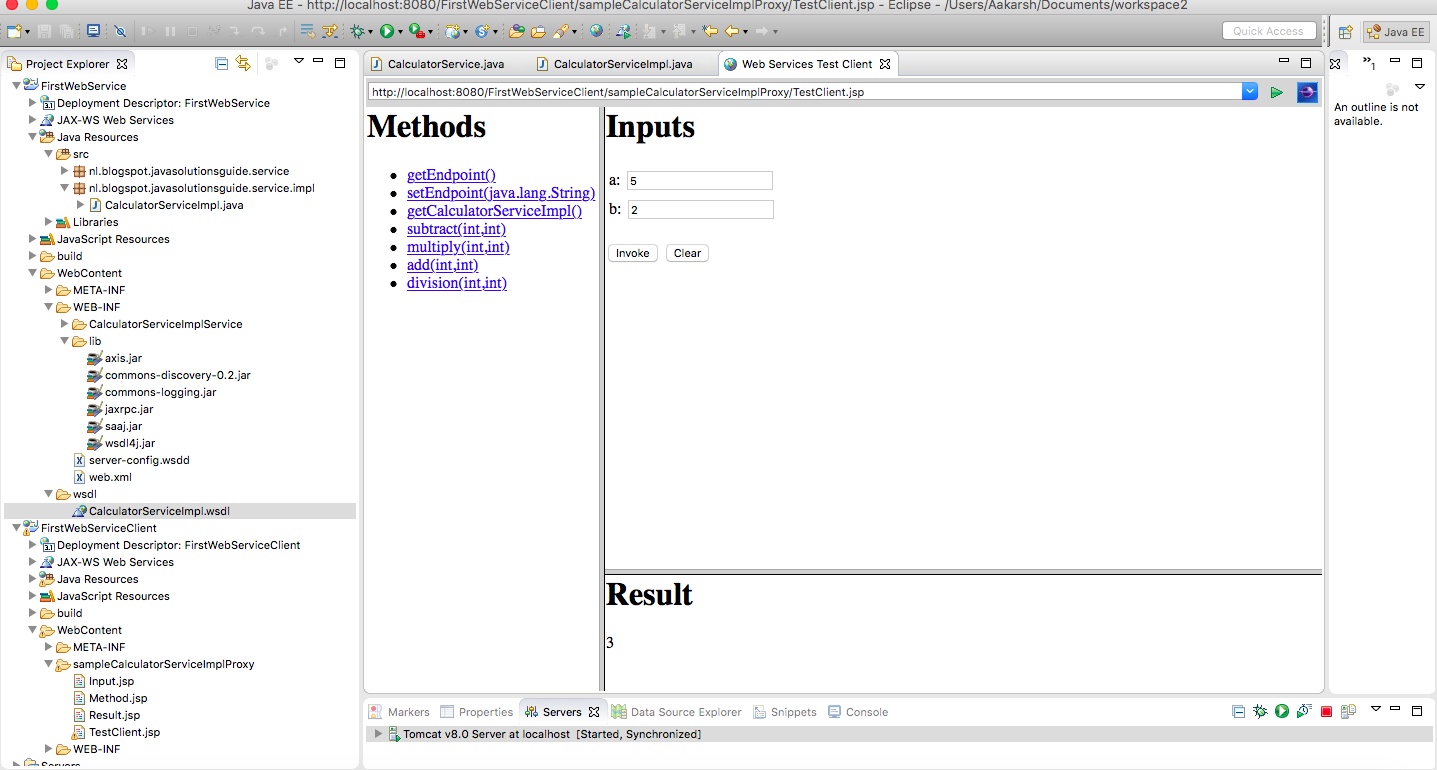Click the green Go arrow beside URL bar
The width and height of the screenshot is (1437, 770).
(x=1277, y=92)
